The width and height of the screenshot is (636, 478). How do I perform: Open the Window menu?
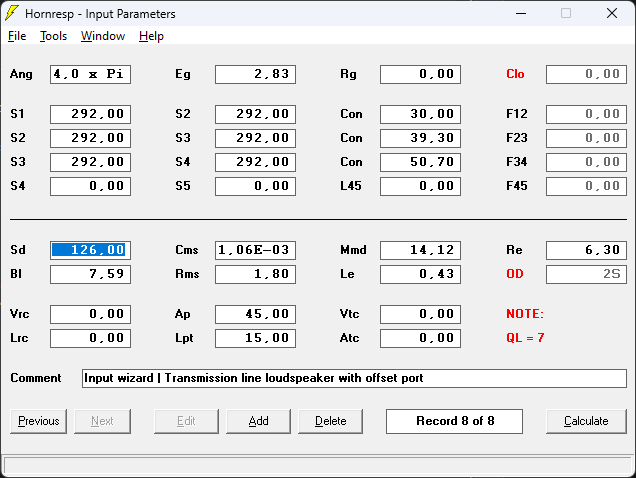pyautogui.click(x=103, y=36)
